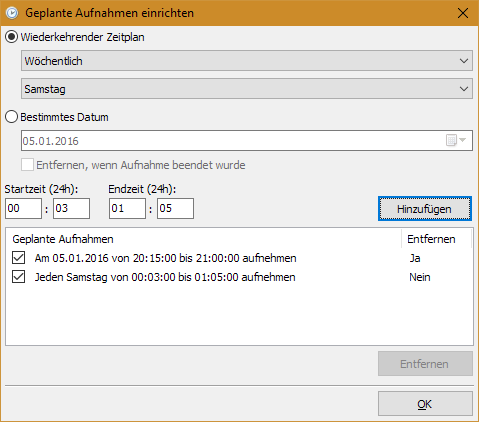Click the 'Startzeit (24h):' label

coord(41,189)
